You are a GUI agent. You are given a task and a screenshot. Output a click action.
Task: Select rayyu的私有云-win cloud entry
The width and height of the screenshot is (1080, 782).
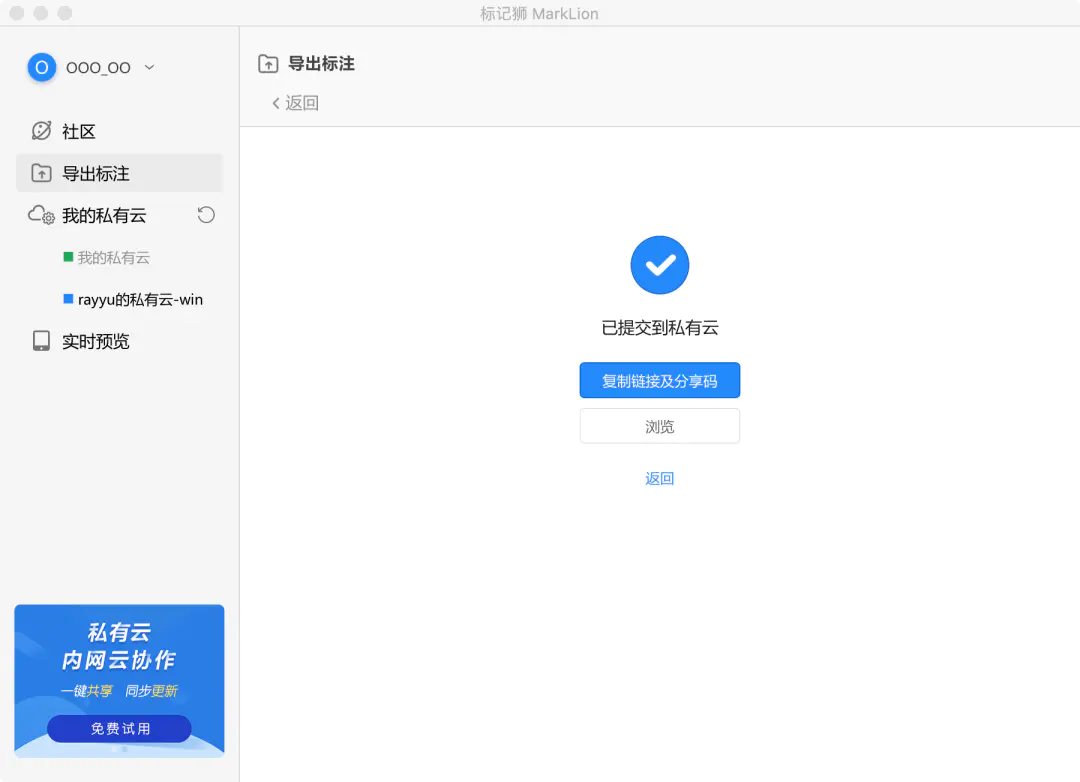(140, 300)
